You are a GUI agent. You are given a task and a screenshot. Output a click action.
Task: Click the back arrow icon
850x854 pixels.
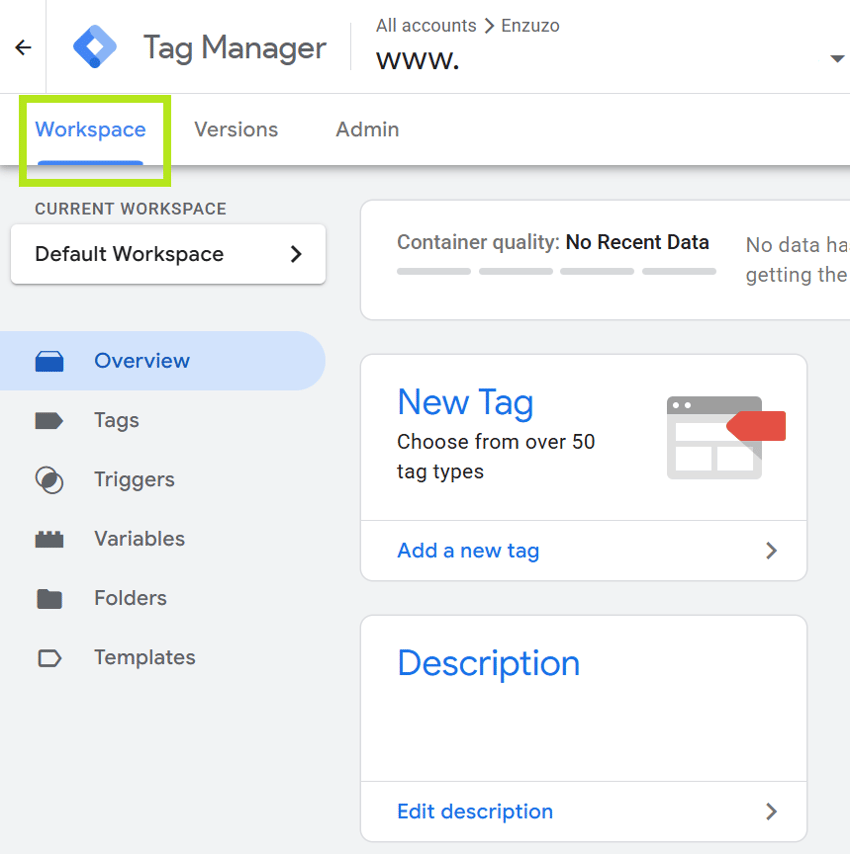[x=22, y=46]
